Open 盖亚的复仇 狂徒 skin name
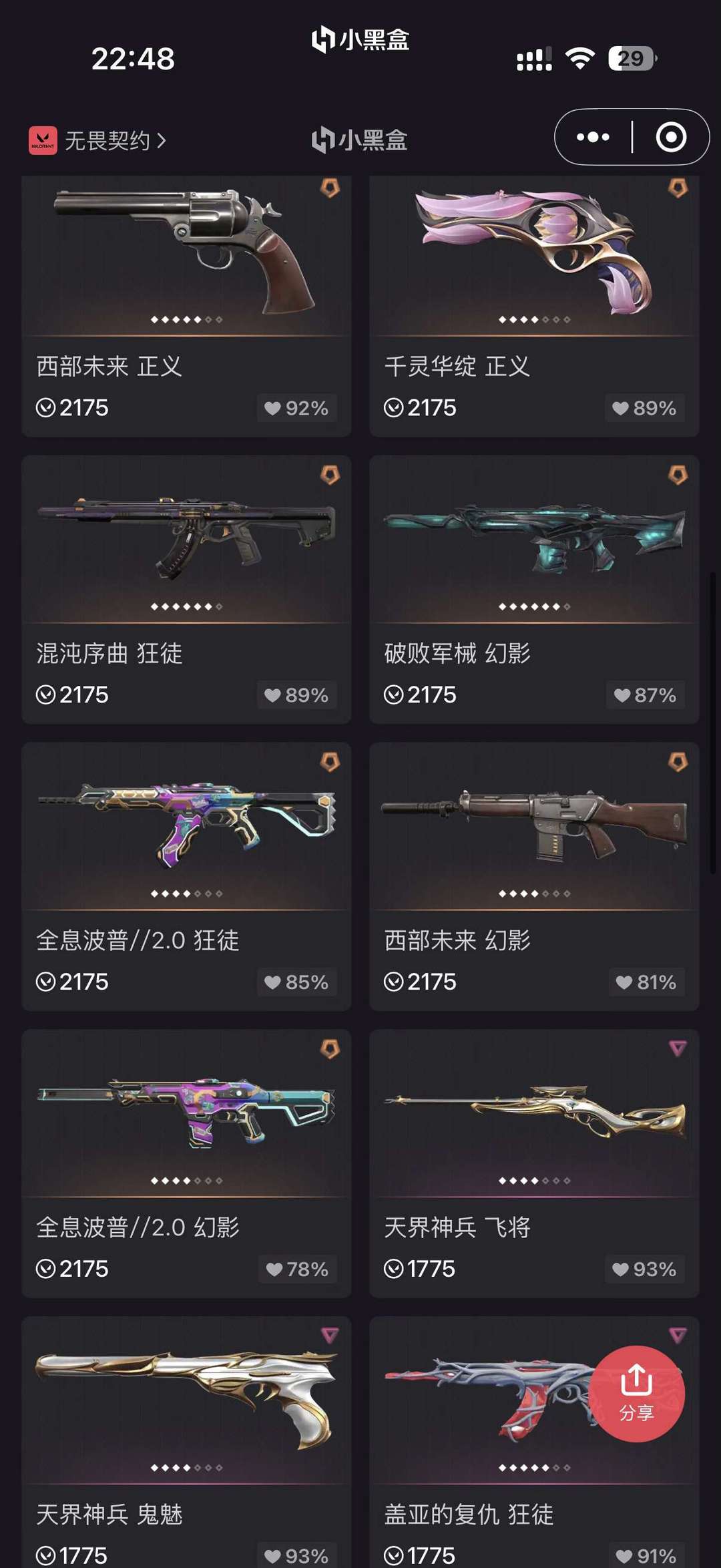The height and width of the screenshot is (1568, 721). [469, 1514]
